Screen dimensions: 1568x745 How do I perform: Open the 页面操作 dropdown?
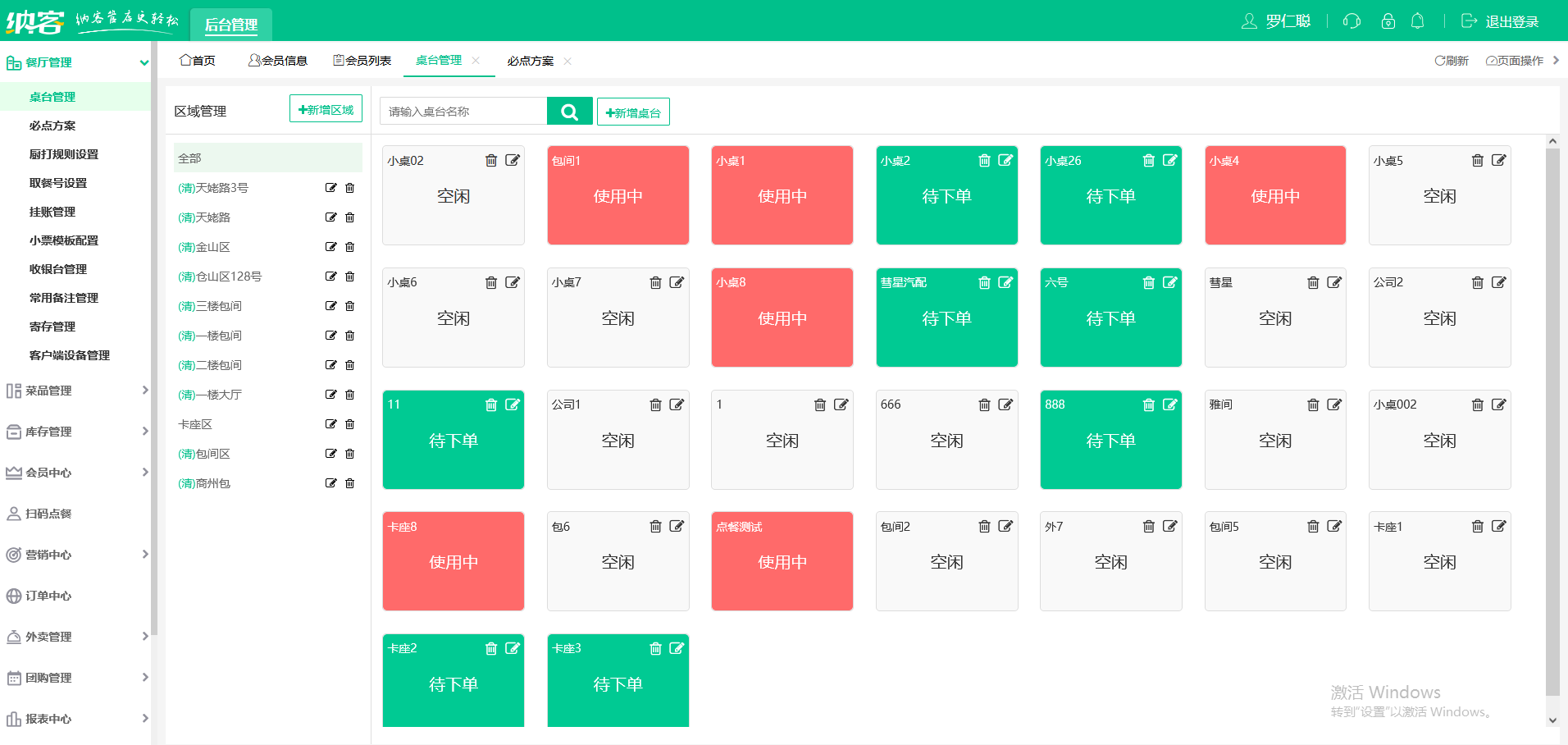point(1515,61)
